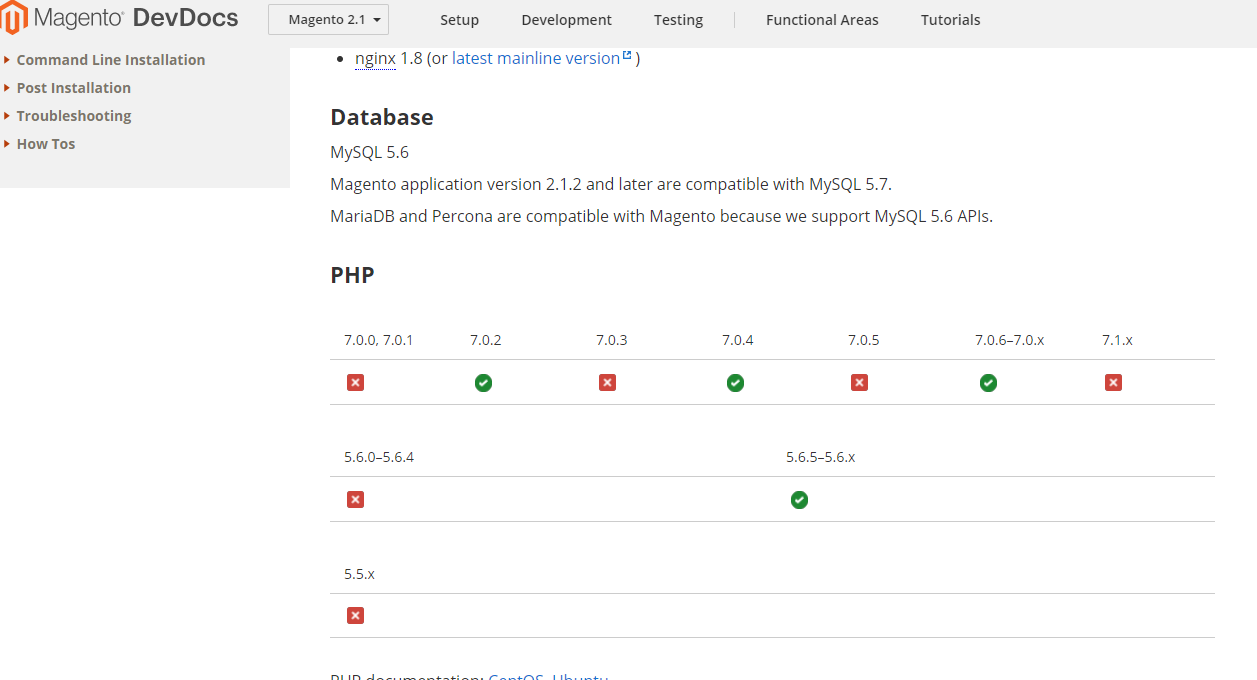Click the 7.0.6–7.0.x column header
This screenshot has width=1257, height=680.
1009,340
